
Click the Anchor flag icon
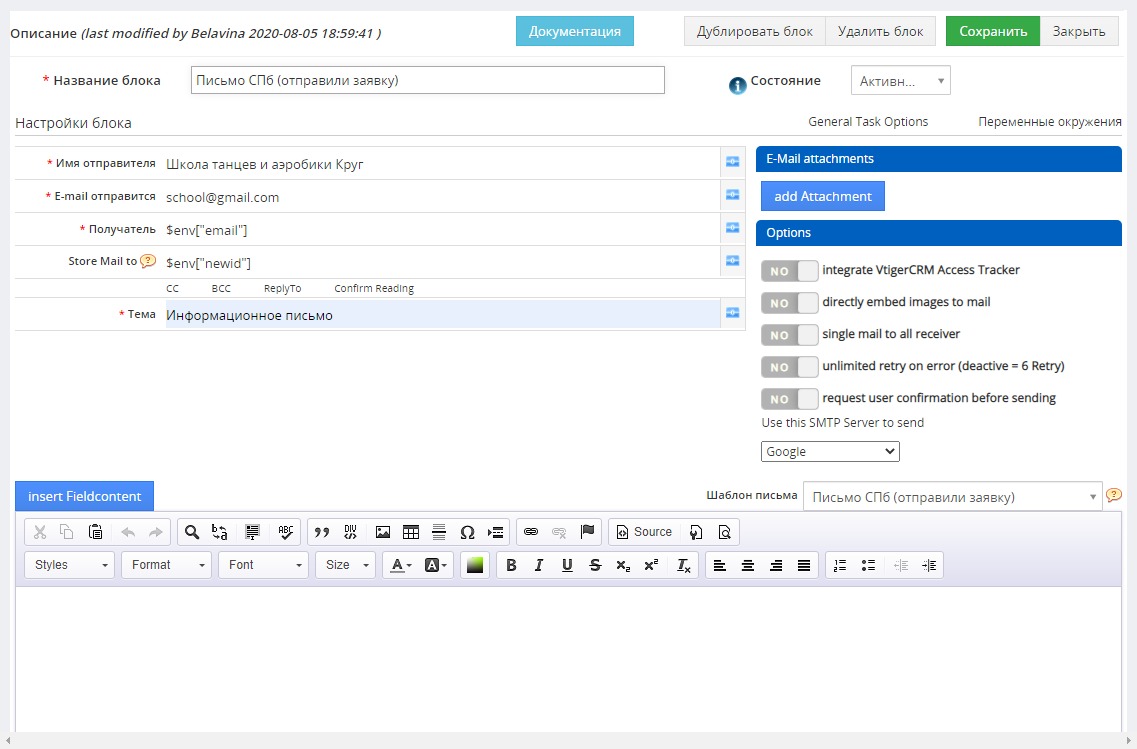coord(587,532)
